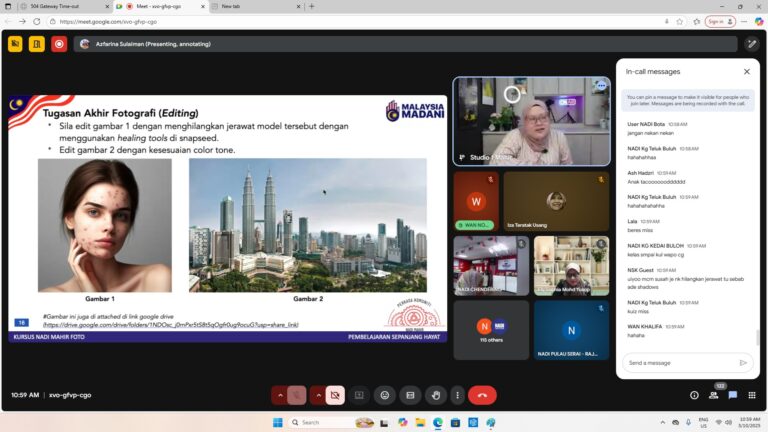Raise hand in the meeting
768x432 pixels.
(435, 395)
